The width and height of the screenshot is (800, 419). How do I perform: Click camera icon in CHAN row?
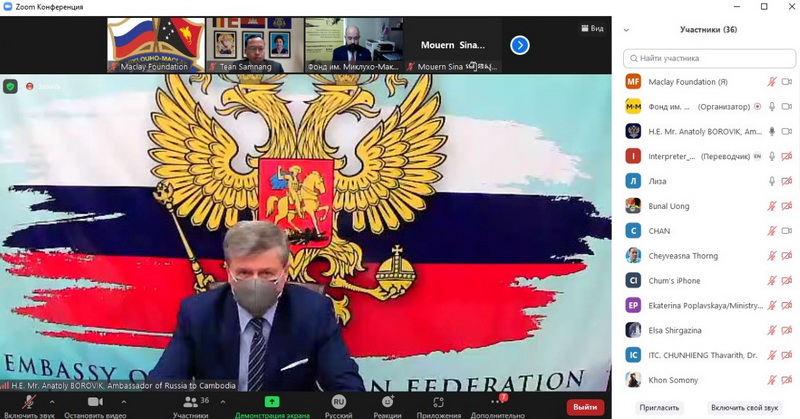787,231
